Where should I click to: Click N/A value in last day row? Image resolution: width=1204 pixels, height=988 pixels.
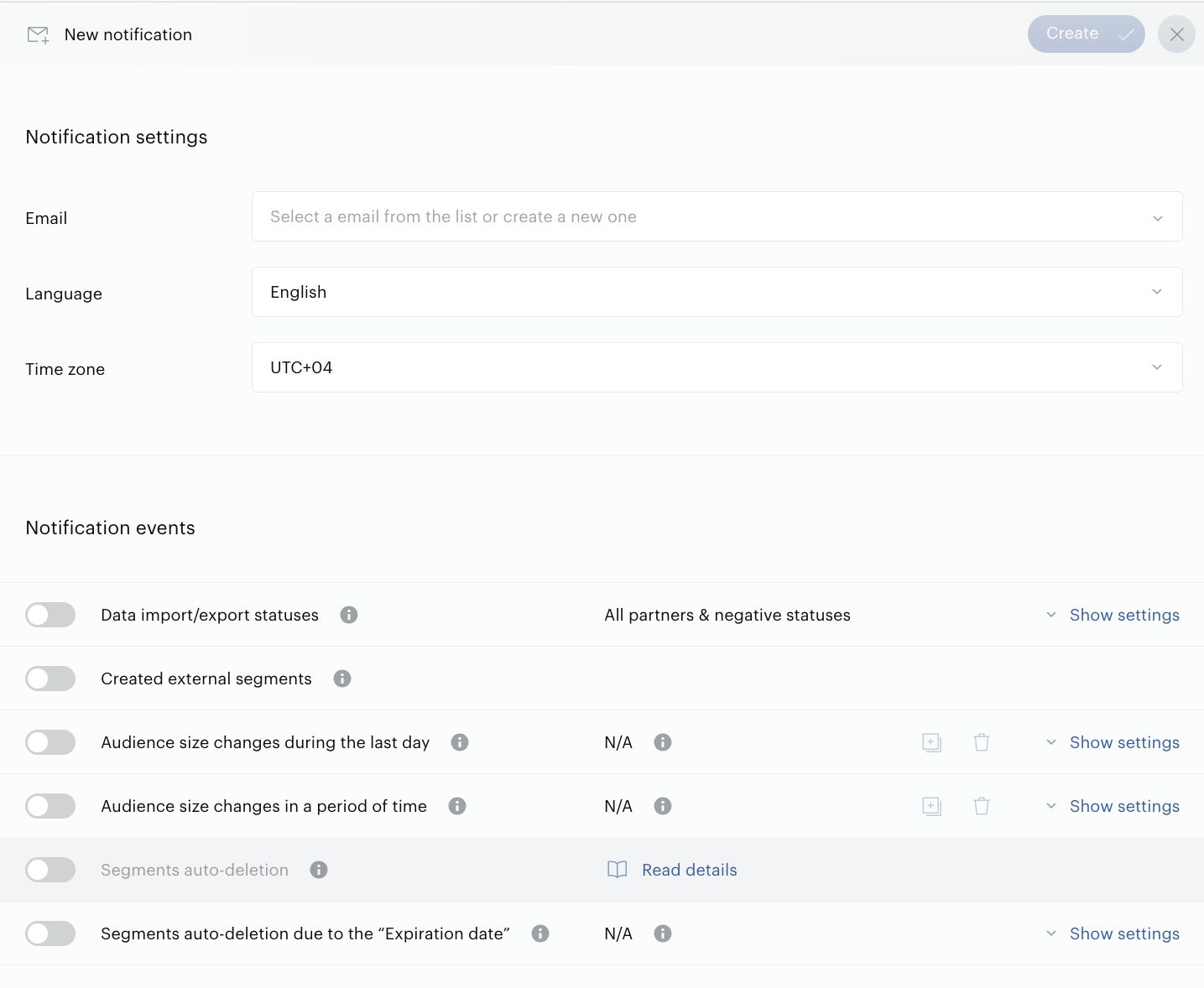[x=618, y=742]
